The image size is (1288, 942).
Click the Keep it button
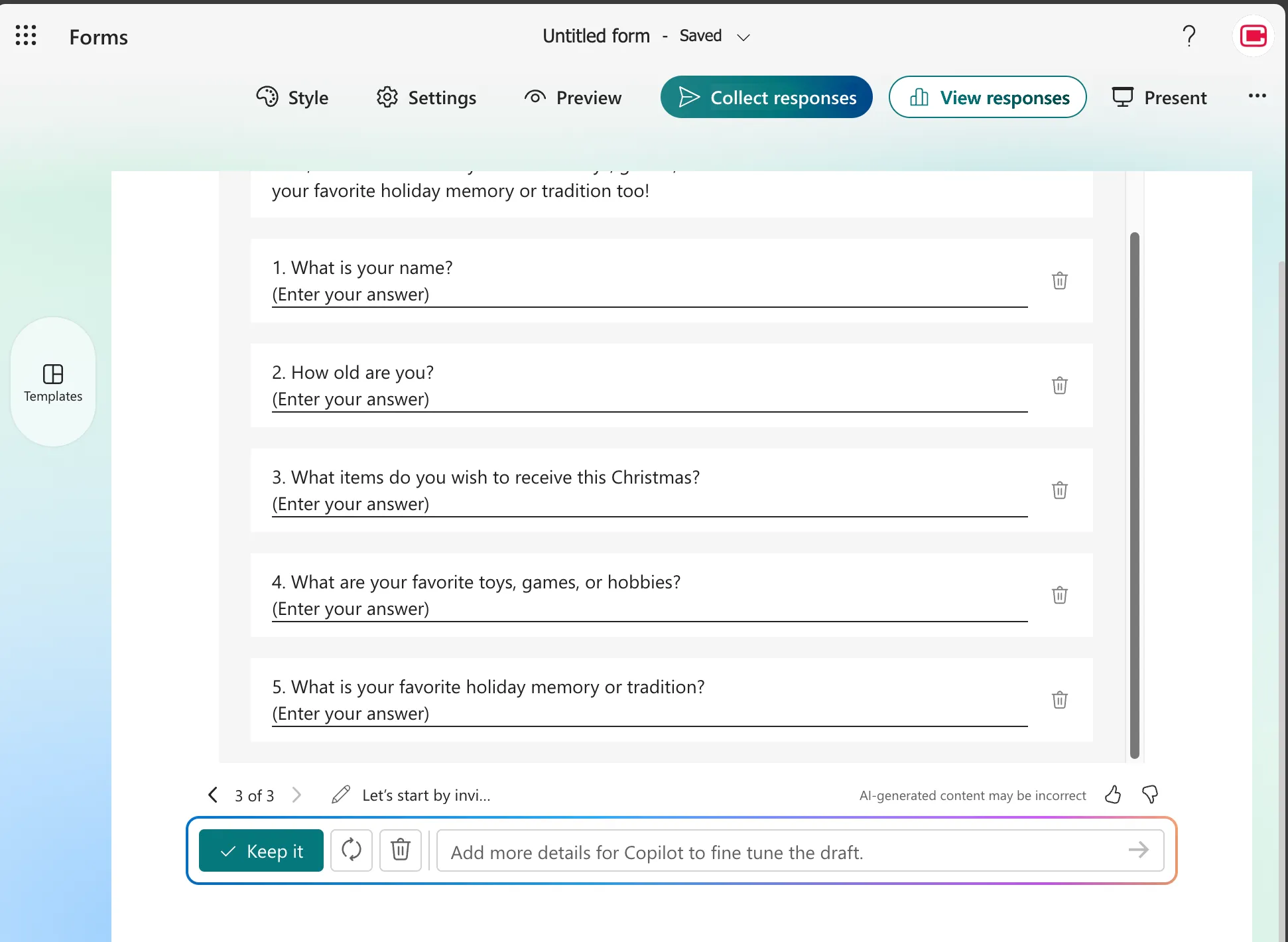coord(261,850)
